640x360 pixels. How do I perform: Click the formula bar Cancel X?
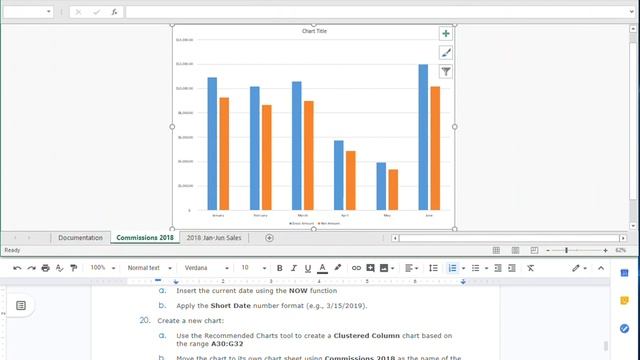point(78,12)
